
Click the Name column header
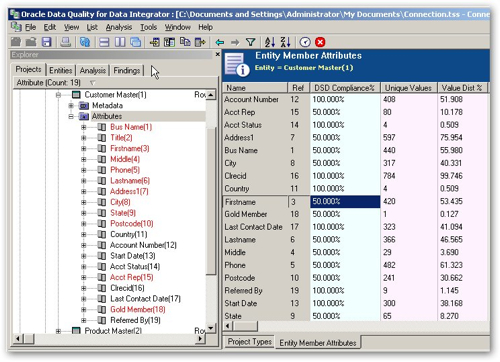tap(255, 88)
